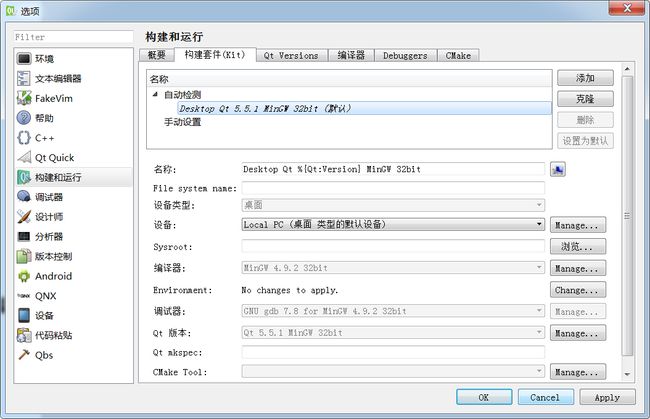Select the 代码粘贴 code pasting icon
The image size is (650, 419).
click(x=24, y=335)
